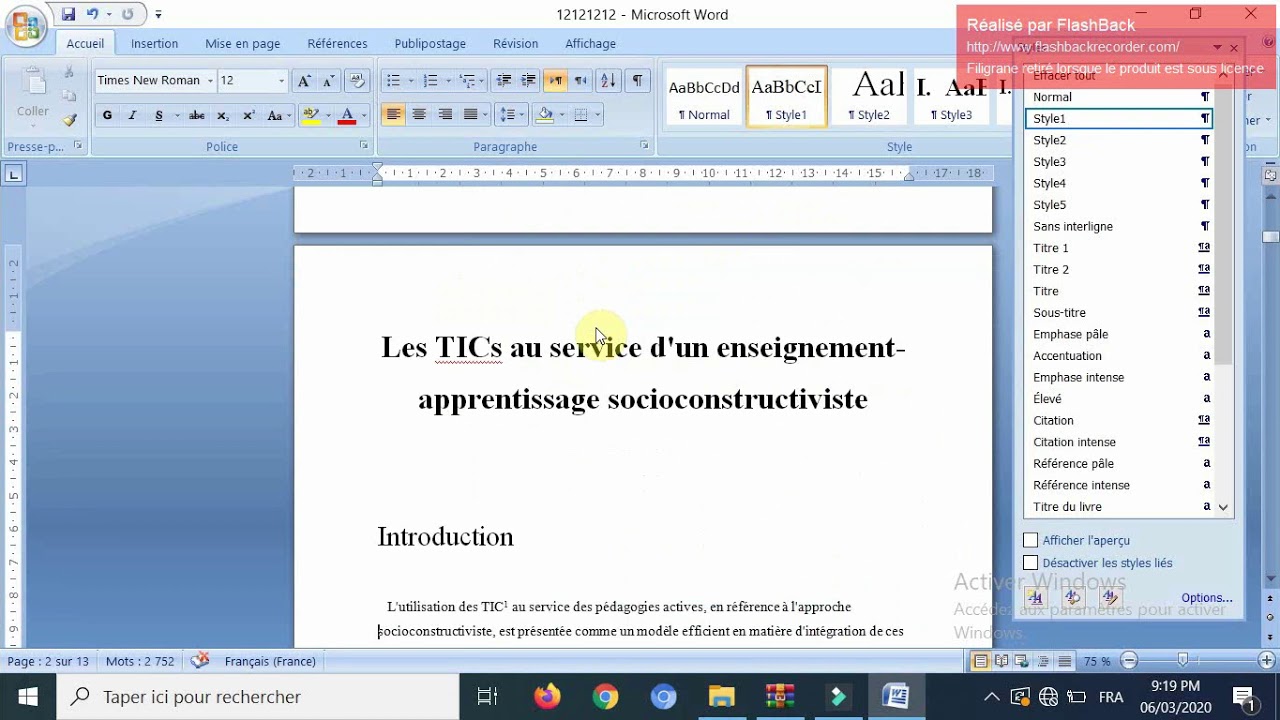Click the Windows search box in taskbar
The height and width of the screenshot is (720, 1280).
(258, 697)
